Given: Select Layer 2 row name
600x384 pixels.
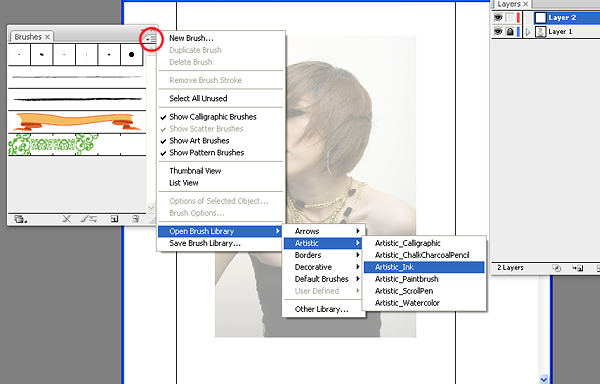Looking at the screenshot, I should point(562,18).
